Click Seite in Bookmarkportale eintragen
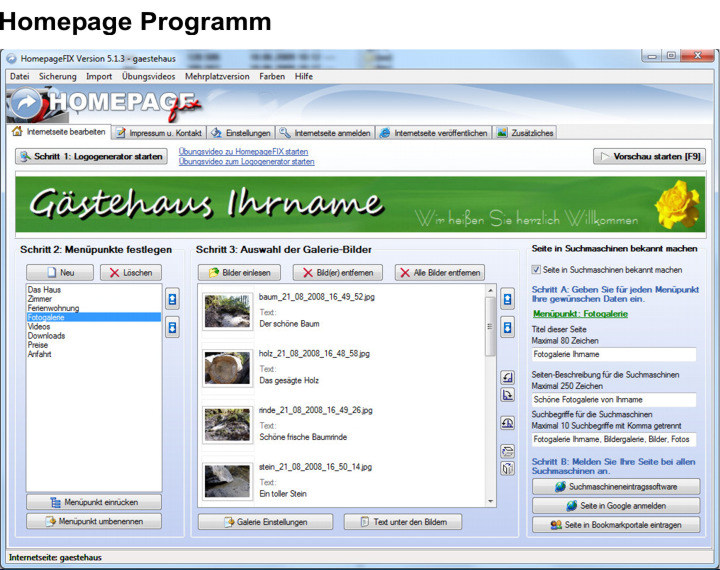Viewport: 720px width, 570px height. (x=616, y=525)
